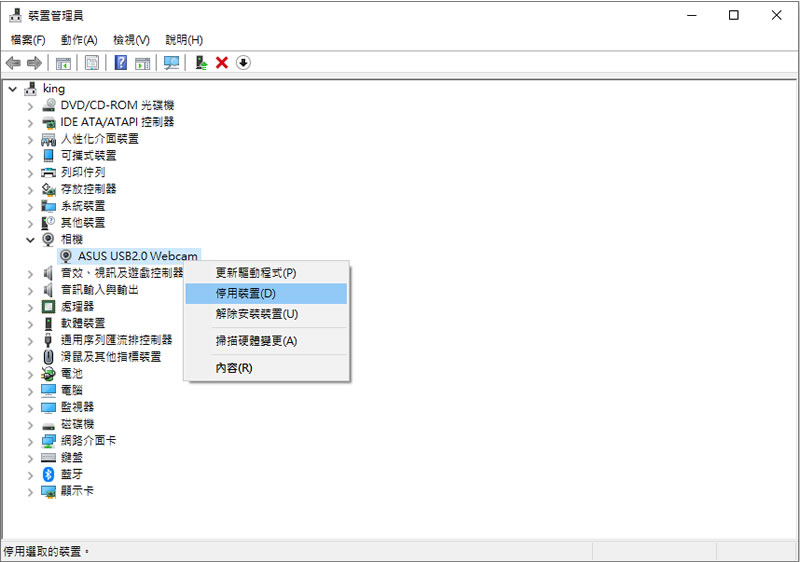Click the blue question mark help icon
The height and width of the screenshot is (562, 800).
(120, 63)
